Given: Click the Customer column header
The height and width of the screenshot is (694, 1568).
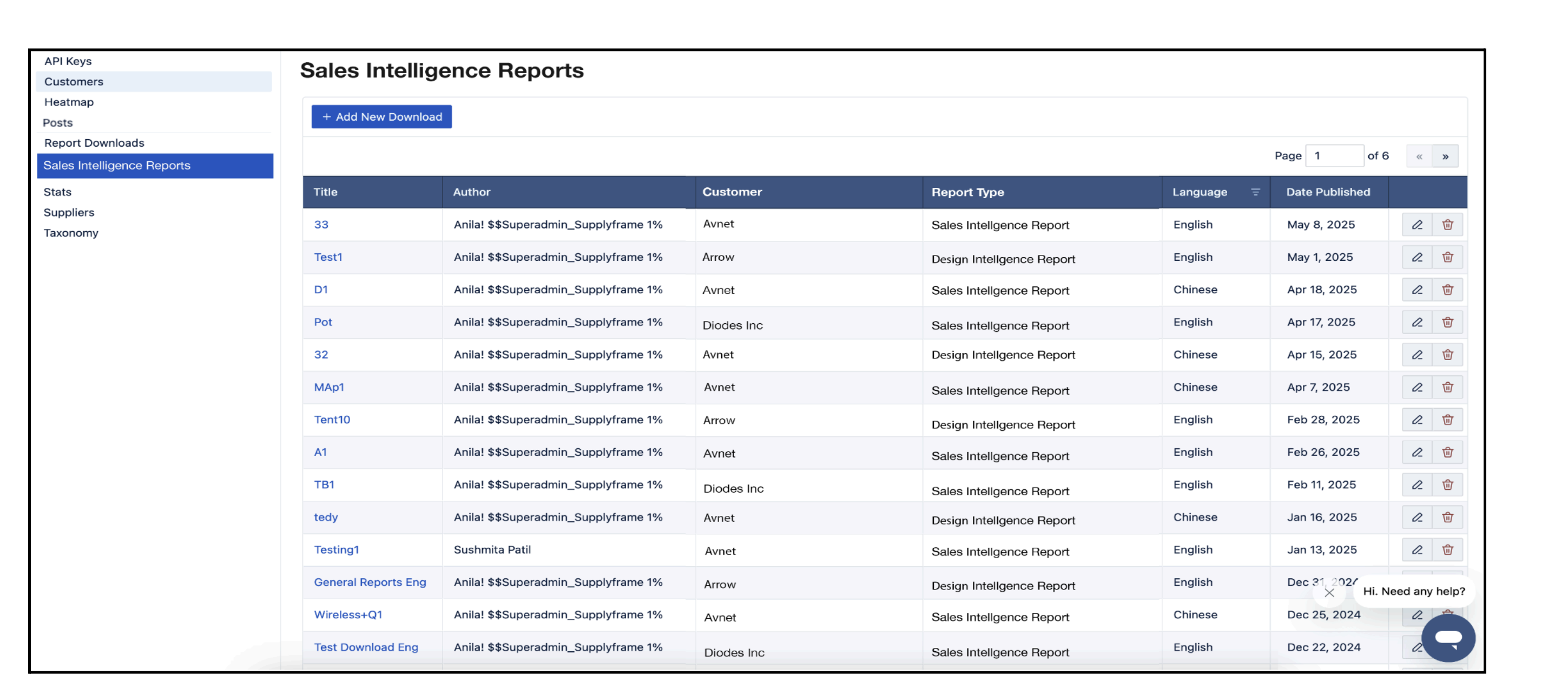Looking at the screenshot, I should pyautogui.click(x=808, y=192).
